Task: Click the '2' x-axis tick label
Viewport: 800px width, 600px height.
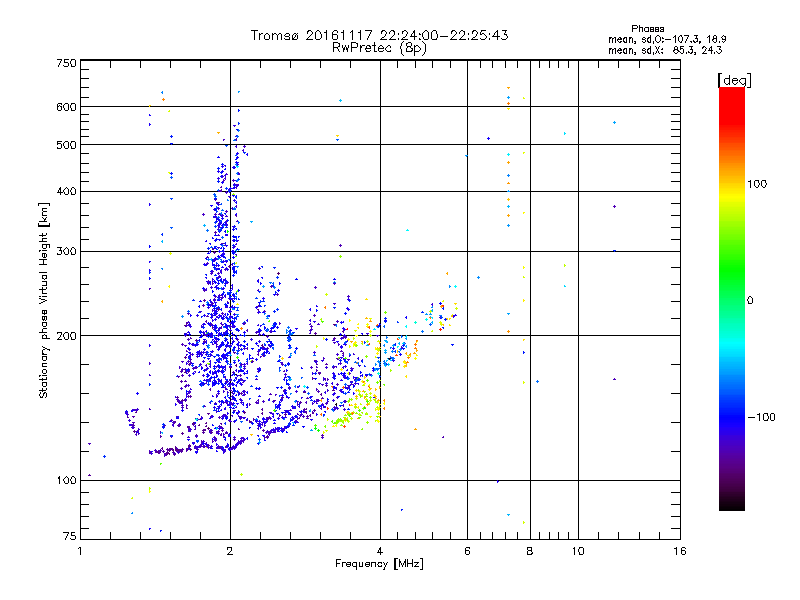Action: coord(230,551)
